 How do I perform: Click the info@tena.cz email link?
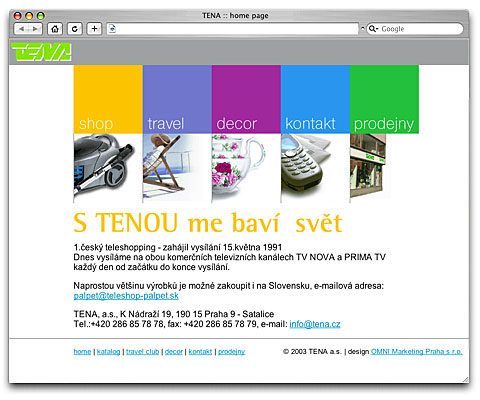point(315,324)
